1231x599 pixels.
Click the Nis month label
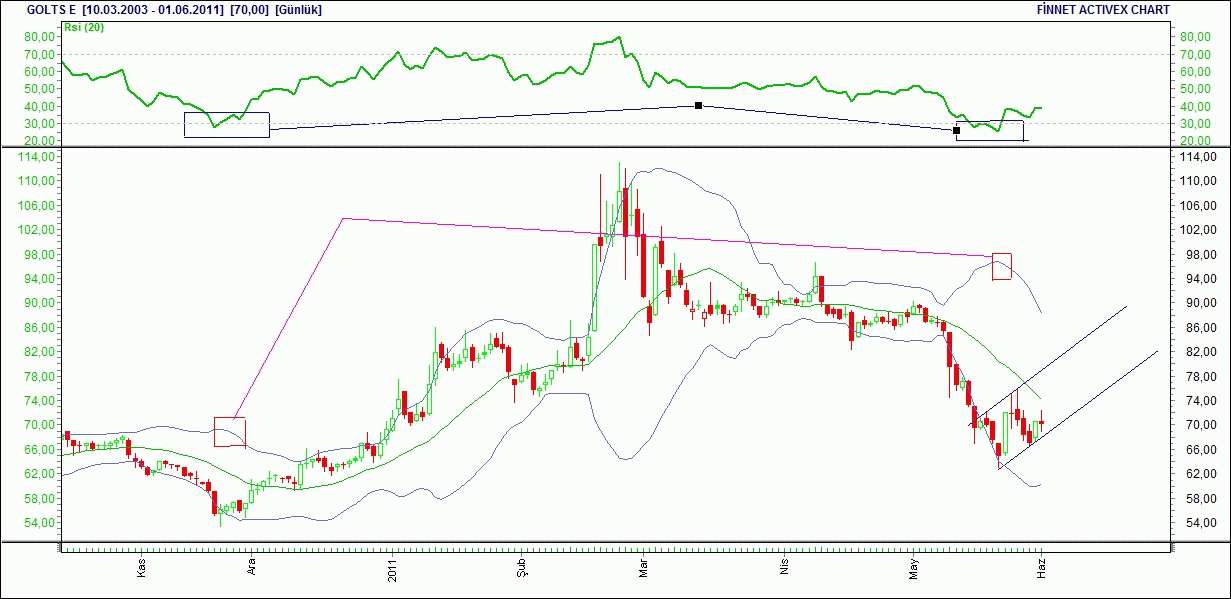click(x=785, y=568)
